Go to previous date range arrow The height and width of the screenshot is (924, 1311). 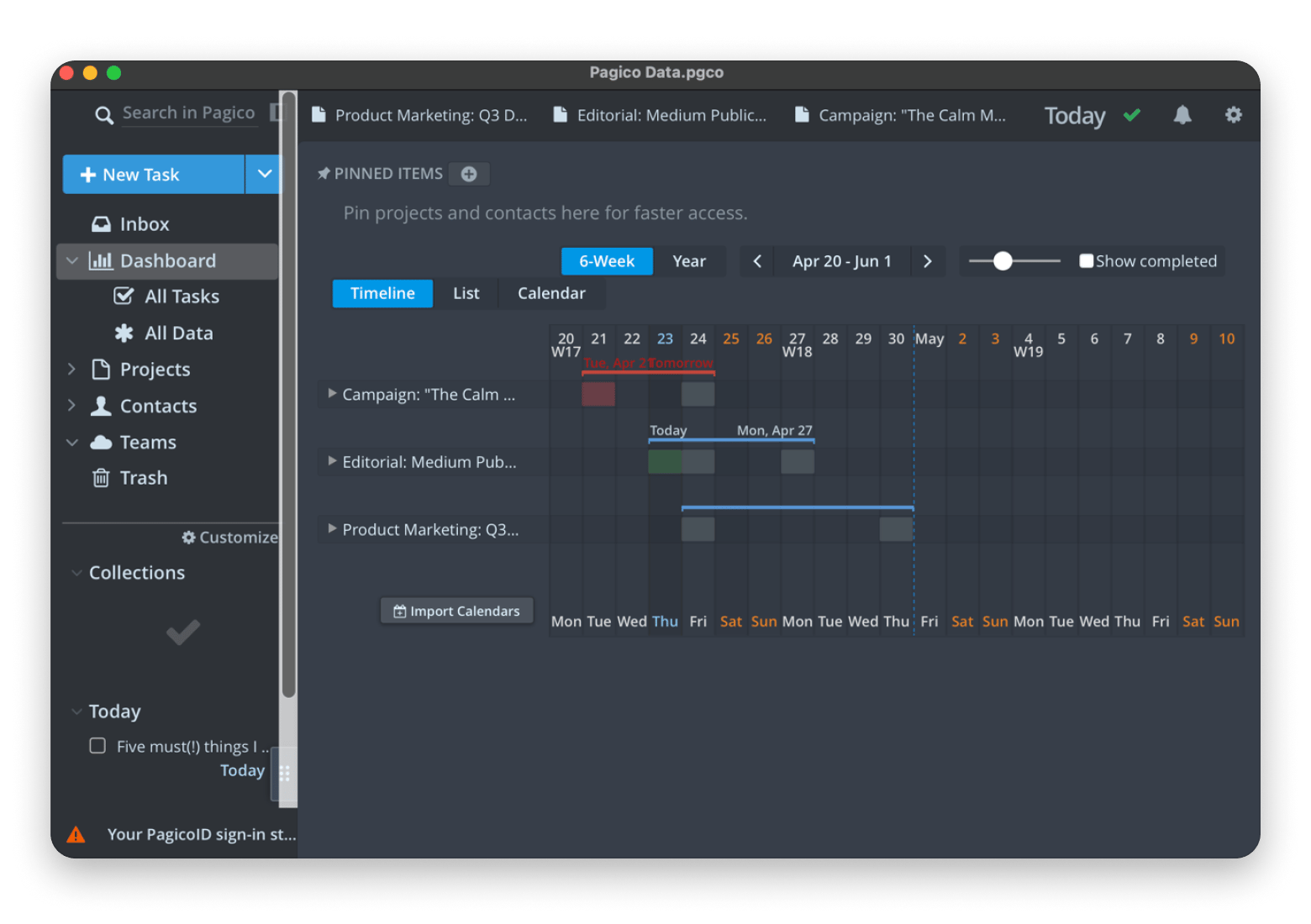pyautogui.click(x=757, y=261)
